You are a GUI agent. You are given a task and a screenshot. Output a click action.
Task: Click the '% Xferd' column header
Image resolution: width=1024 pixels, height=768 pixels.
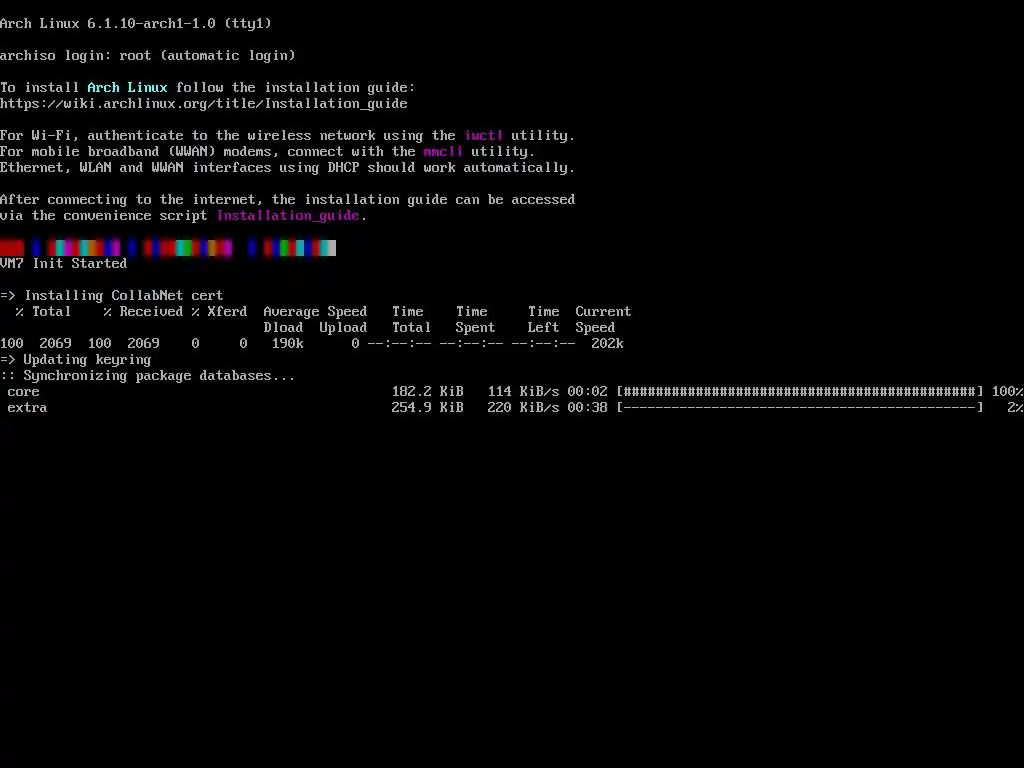(x=219, y=312)
